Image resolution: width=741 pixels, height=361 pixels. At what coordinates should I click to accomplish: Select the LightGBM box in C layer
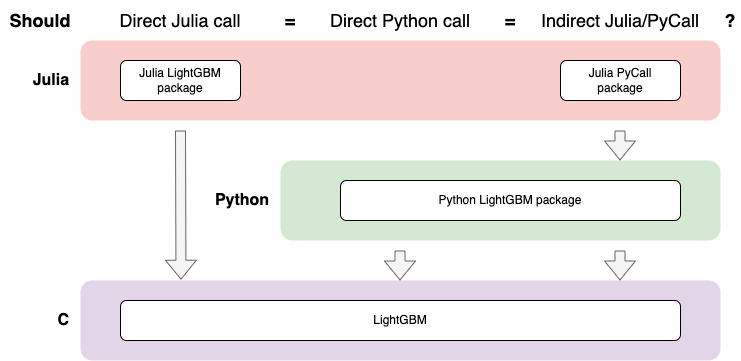(400, 320)
